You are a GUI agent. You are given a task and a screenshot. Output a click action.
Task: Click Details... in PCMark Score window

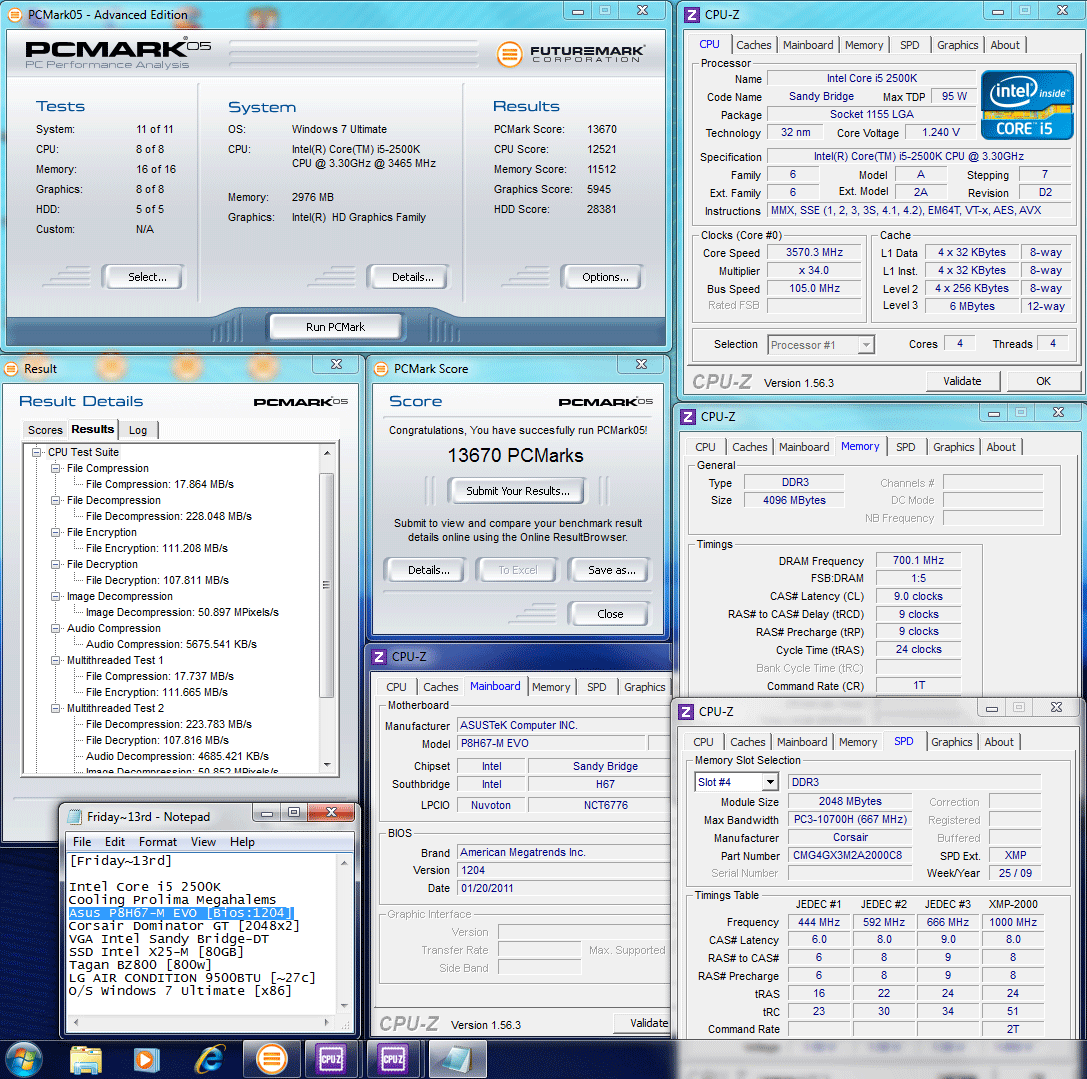tap(428, 570)
